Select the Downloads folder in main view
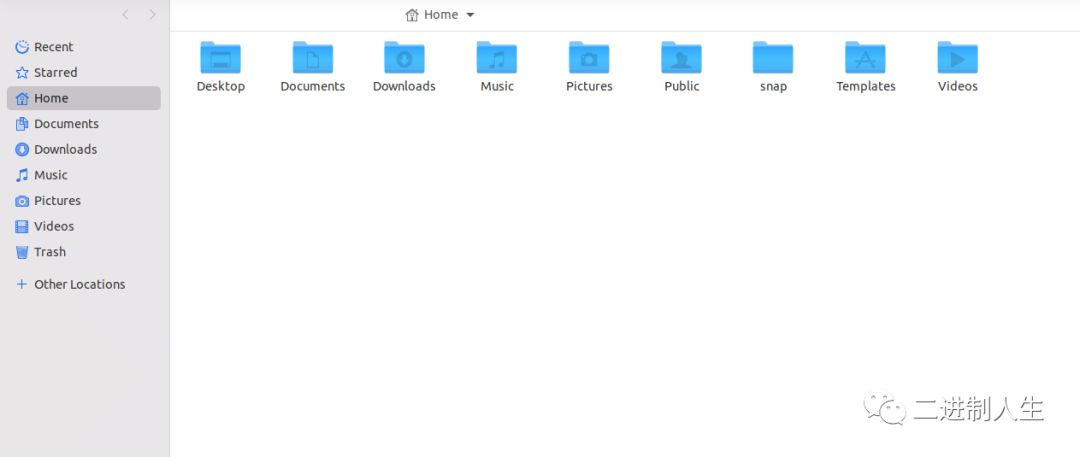 pos(404,58)
